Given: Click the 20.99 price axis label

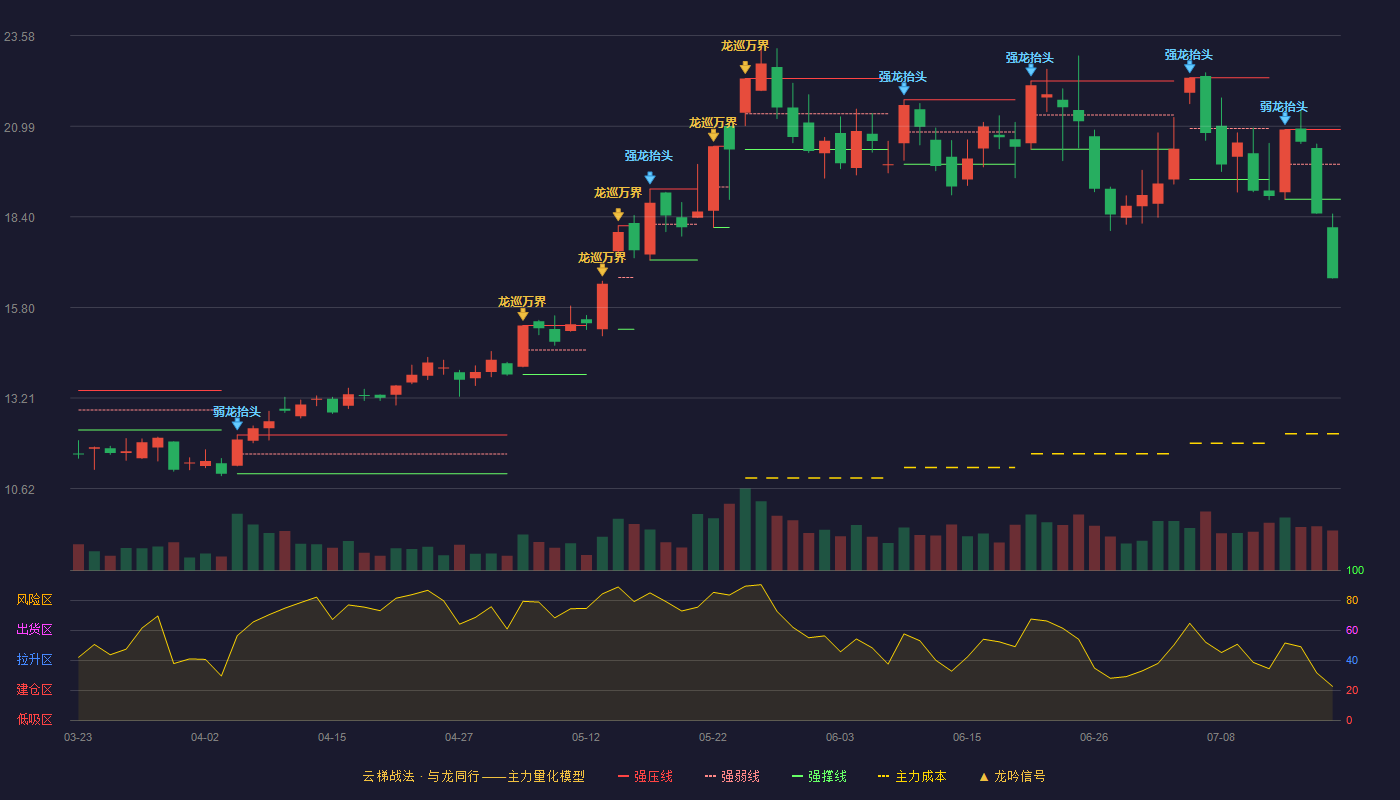Looking at the screenshot, I should tap(19, 127).
